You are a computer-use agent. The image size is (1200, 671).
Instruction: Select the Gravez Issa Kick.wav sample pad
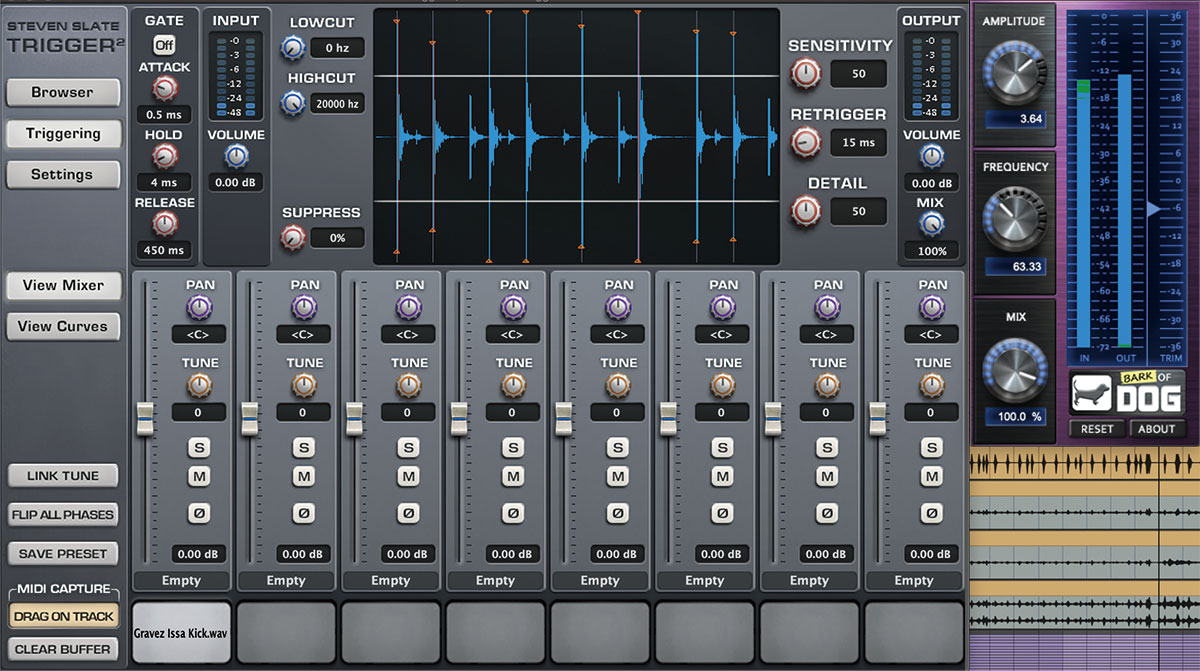click(180, 632)
